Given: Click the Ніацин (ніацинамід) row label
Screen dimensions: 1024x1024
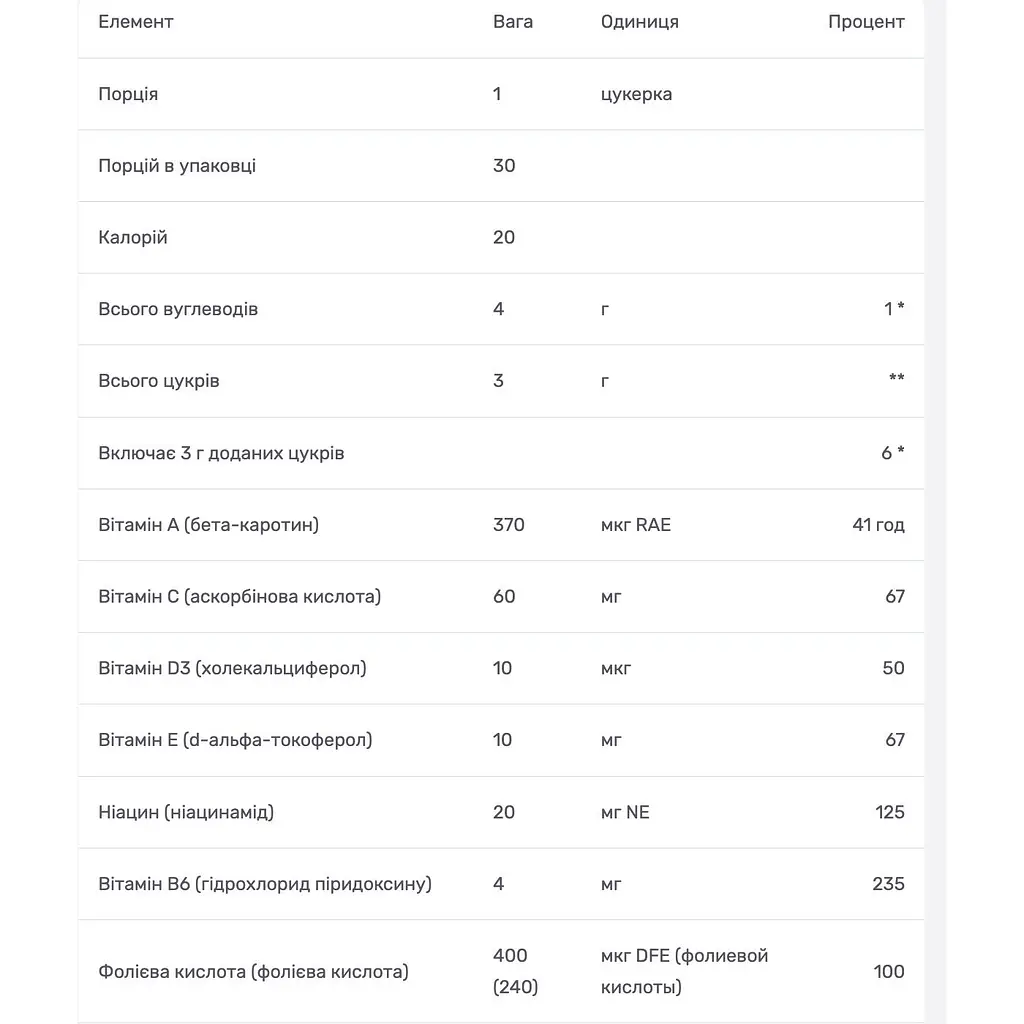Looking at the screenshot, I should pos(186,812).
